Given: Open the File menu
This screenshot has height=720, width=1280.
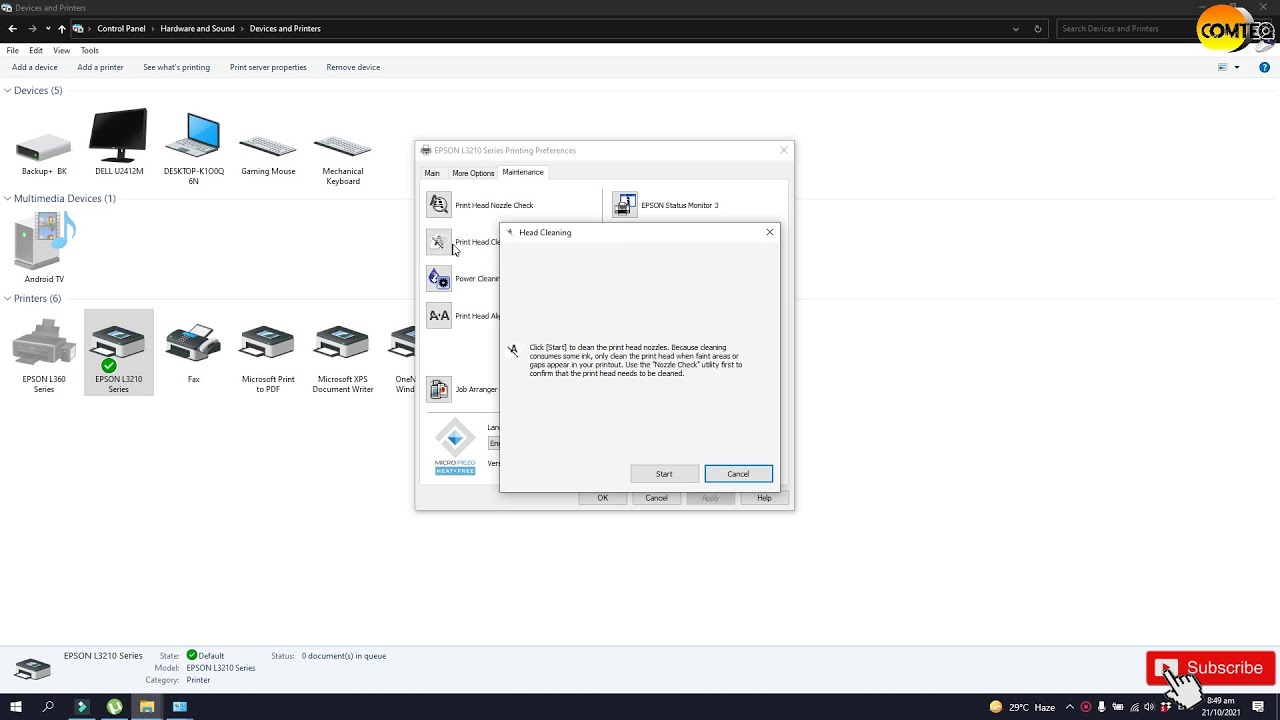Looking at the screenshot, I should (x=13, y=50).
